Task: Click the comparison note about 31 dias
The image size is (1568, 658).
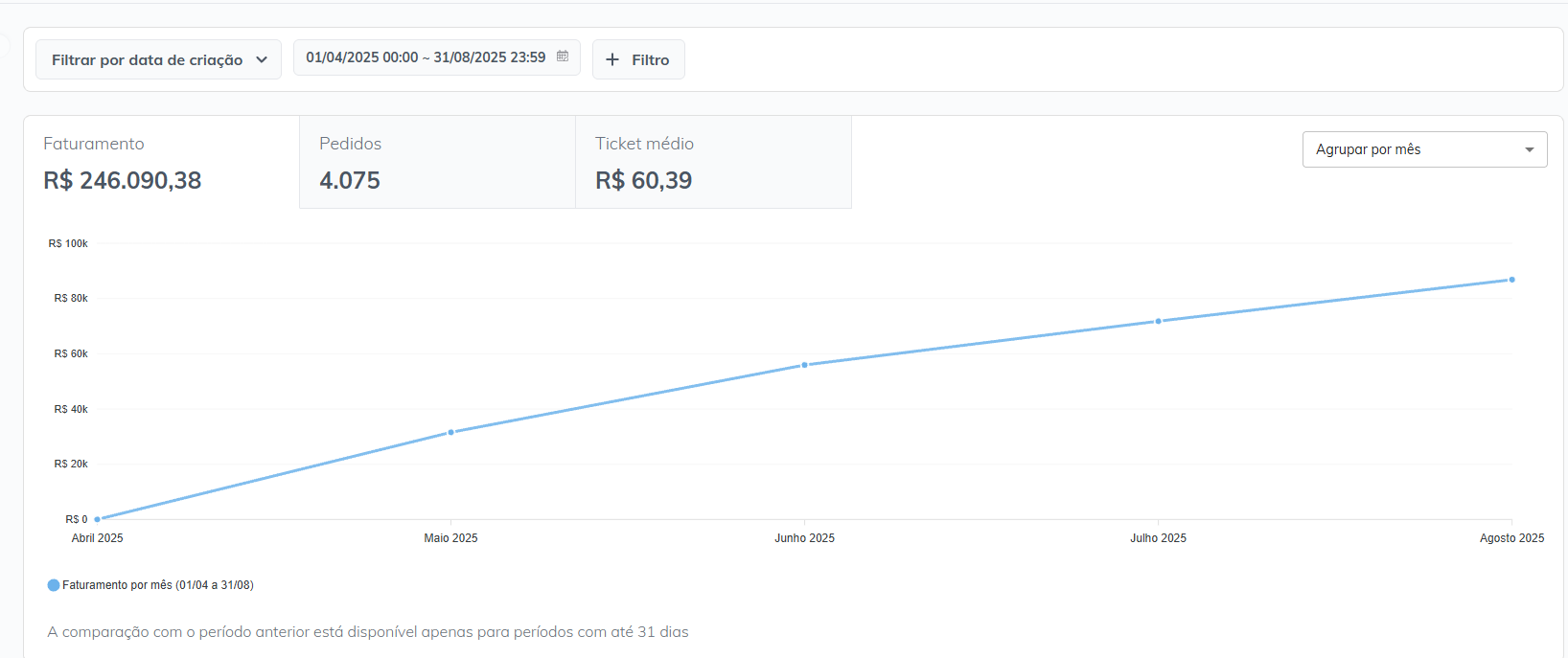Action: (368, 632)
